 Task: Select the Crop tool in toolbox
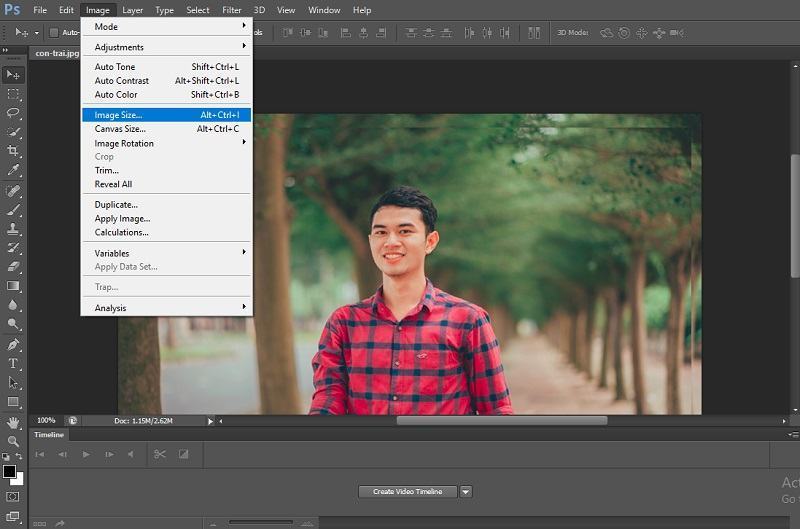tap(13, 150)
